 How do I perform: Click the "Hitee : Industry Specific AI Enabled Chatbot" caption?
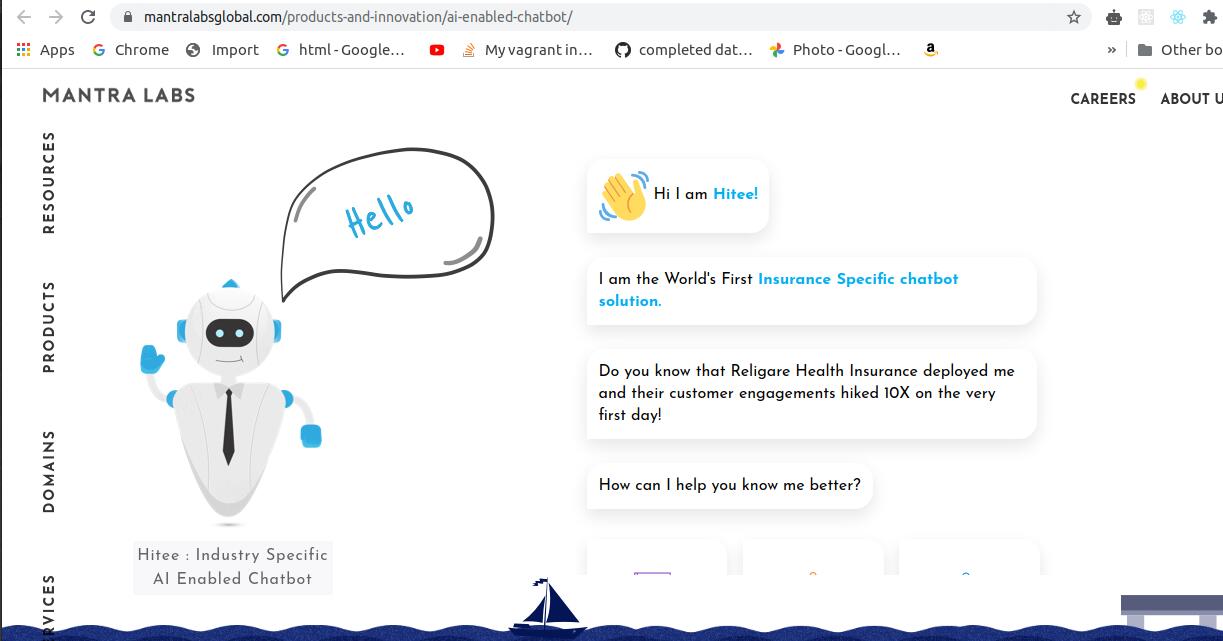coord(233,567)
